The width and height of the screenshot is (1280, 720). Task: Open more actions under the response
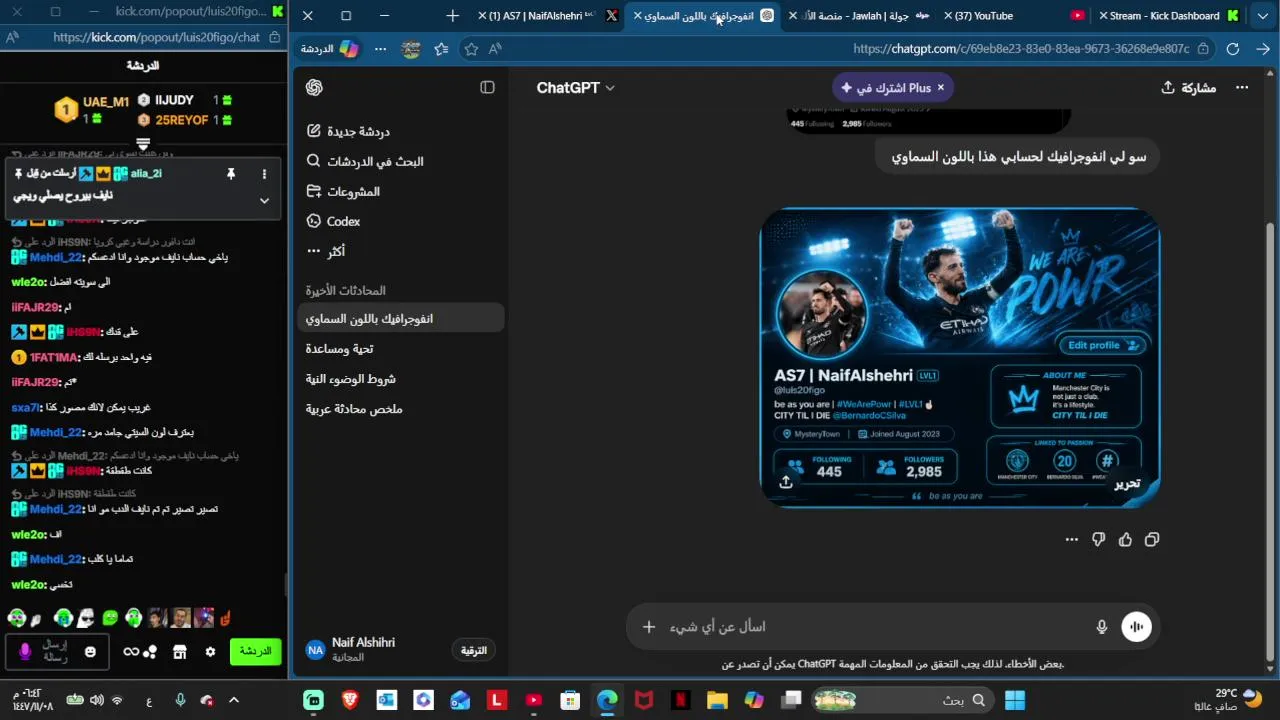coord(1071,540)
